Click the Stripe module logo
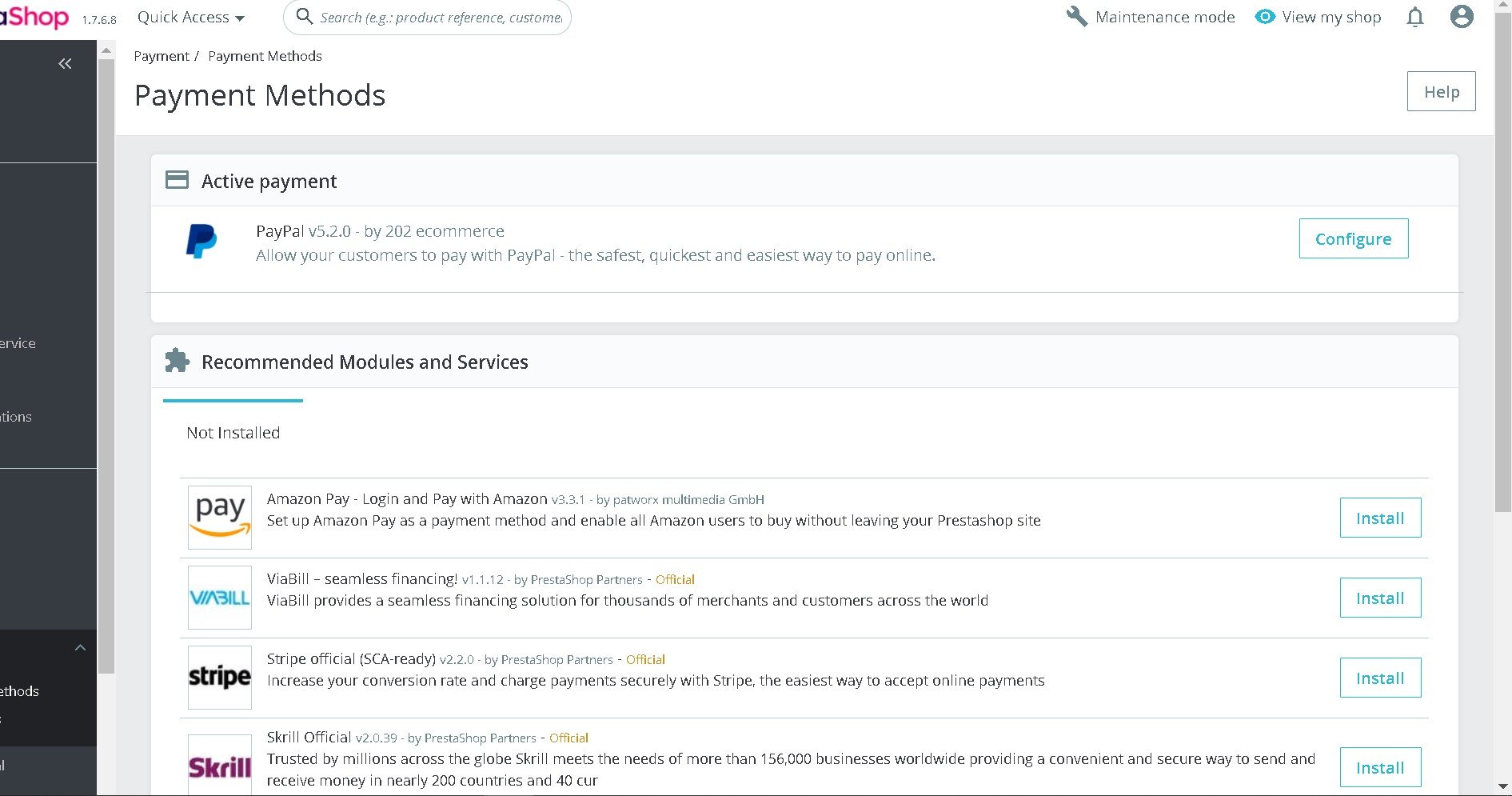The height and width of the screenshot is (796, 1512). tap(219, 678)
